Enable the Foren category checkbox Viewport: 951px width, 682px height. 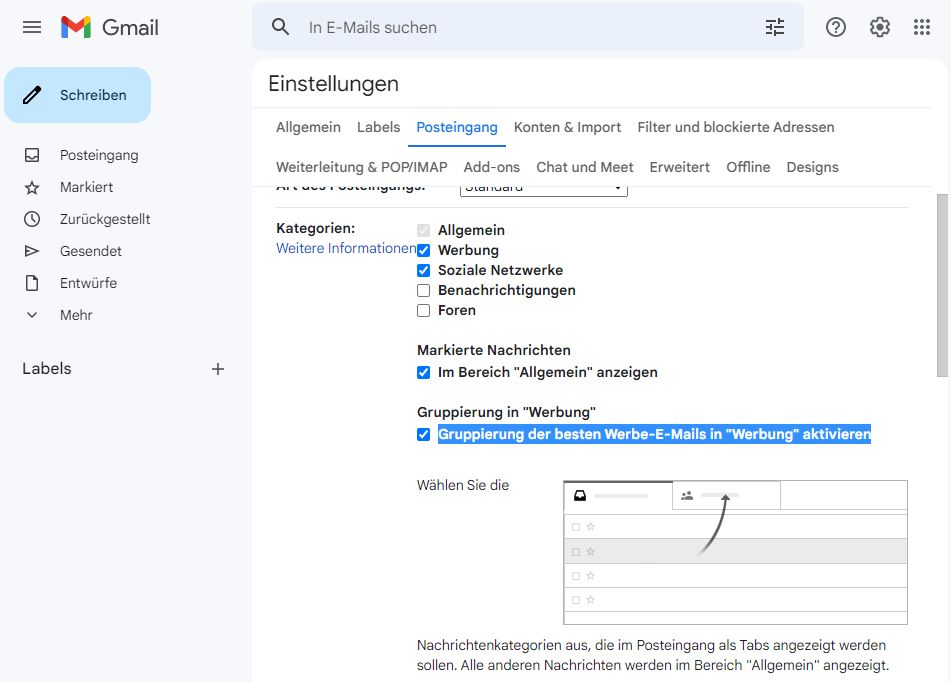(x=424, y=310)
